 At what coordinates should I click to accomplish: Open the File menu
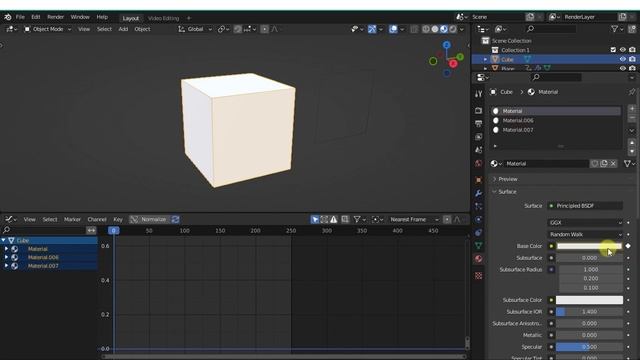20,17
